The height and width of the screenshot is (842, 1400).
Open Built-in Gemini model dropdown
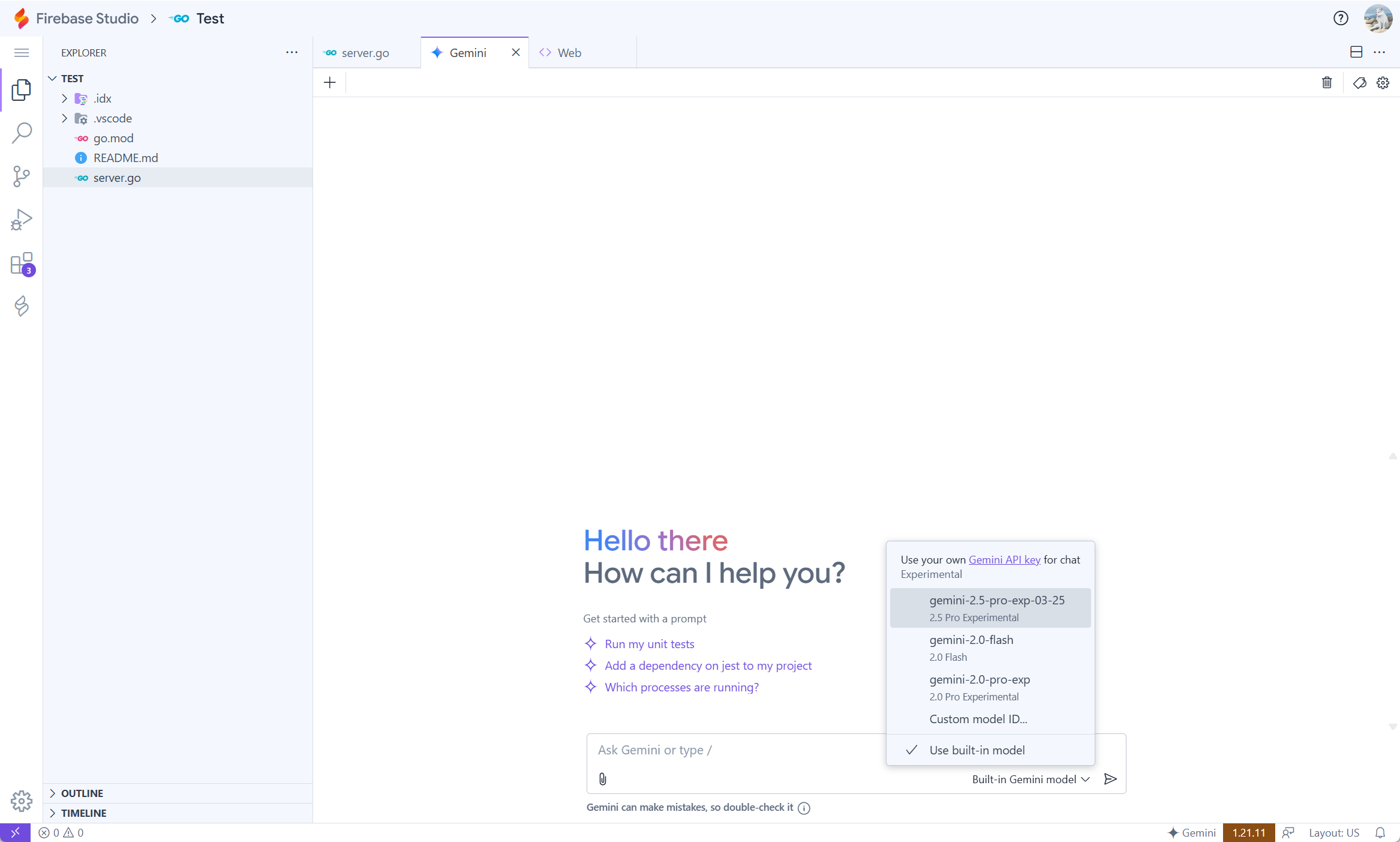[1031, 779]
